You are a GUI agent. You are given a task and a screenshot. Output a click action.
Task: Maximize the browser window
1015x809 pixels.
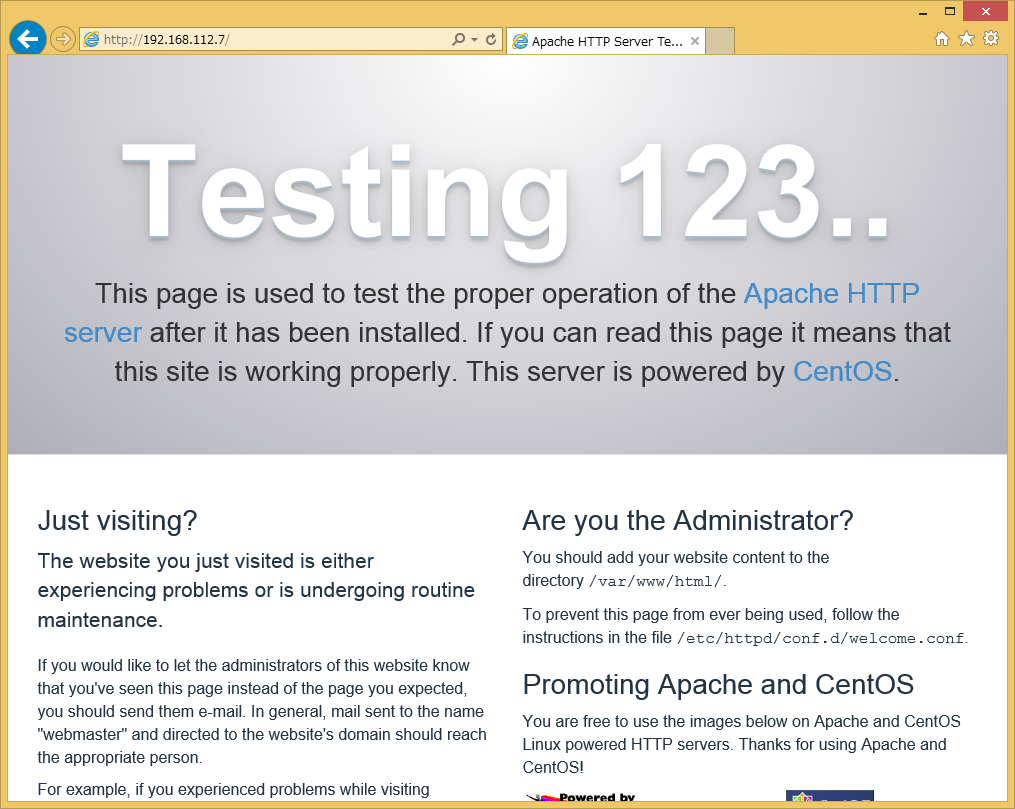950,12
